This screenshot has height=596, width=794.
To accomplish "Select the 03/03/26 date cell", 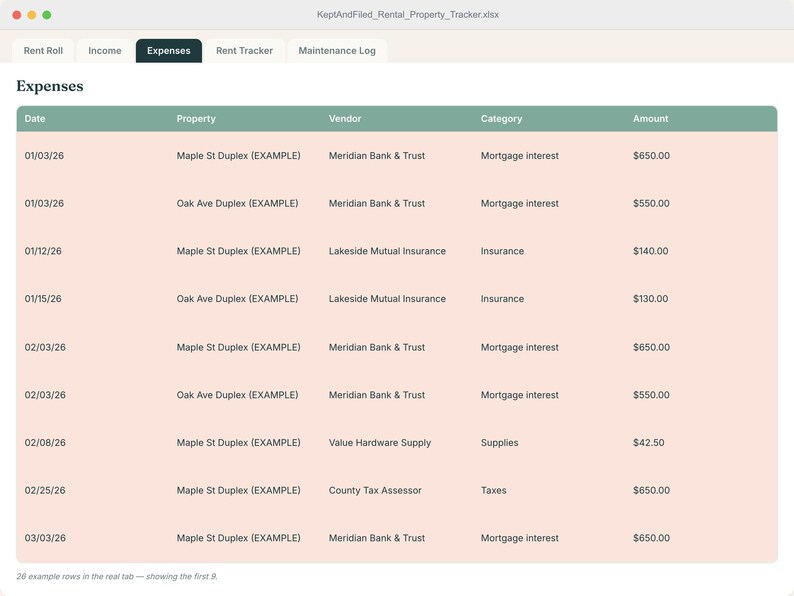I will (x=45, y=538).
